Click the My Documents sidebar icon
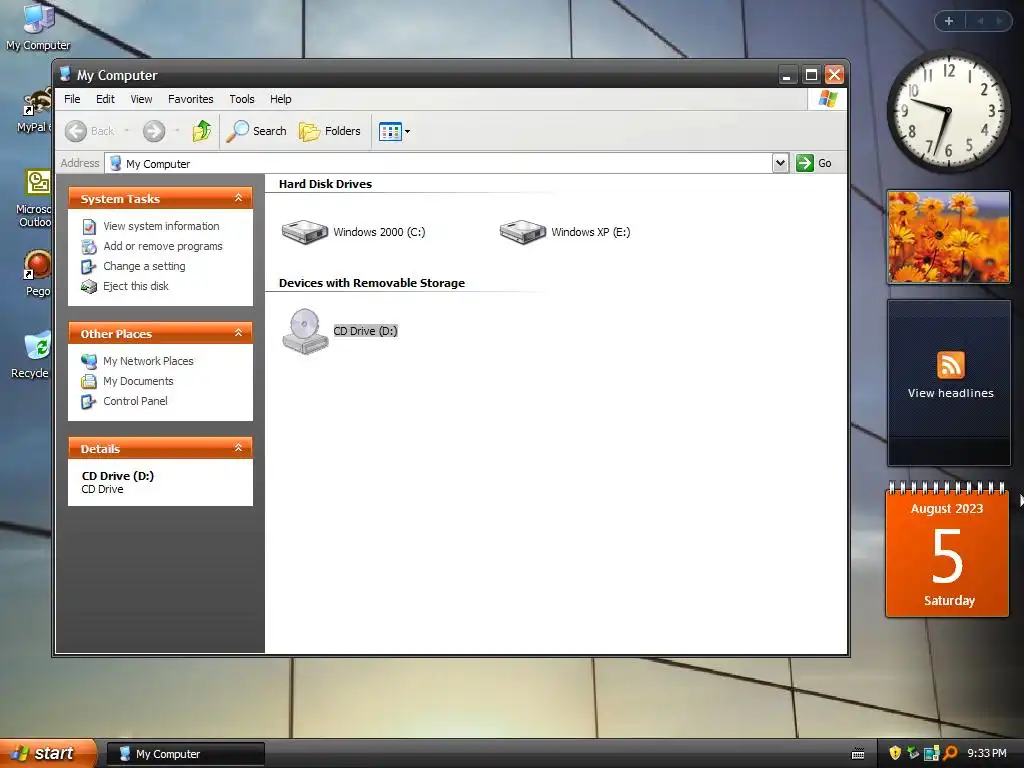1024x768 pixels. (89, 381)
